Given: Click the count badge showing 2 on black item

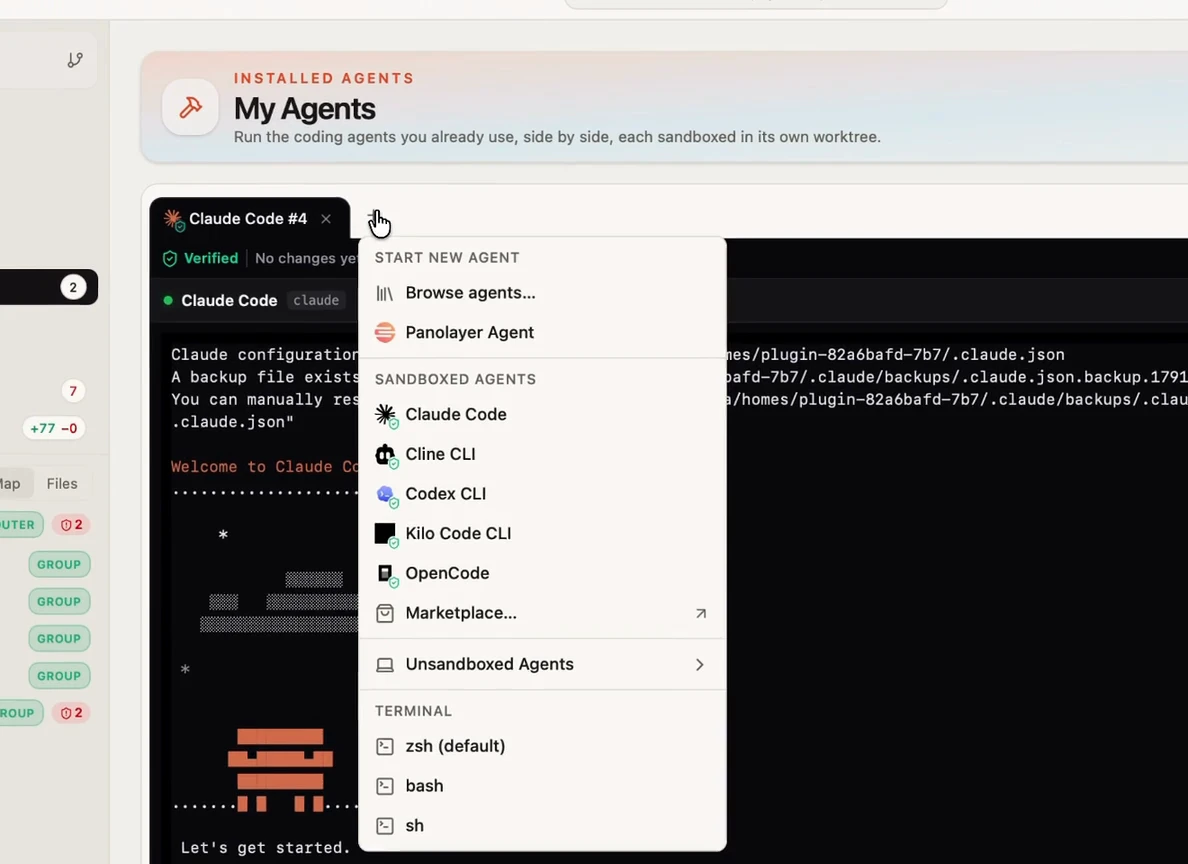Looking at the screenshot, I should 73,287.
